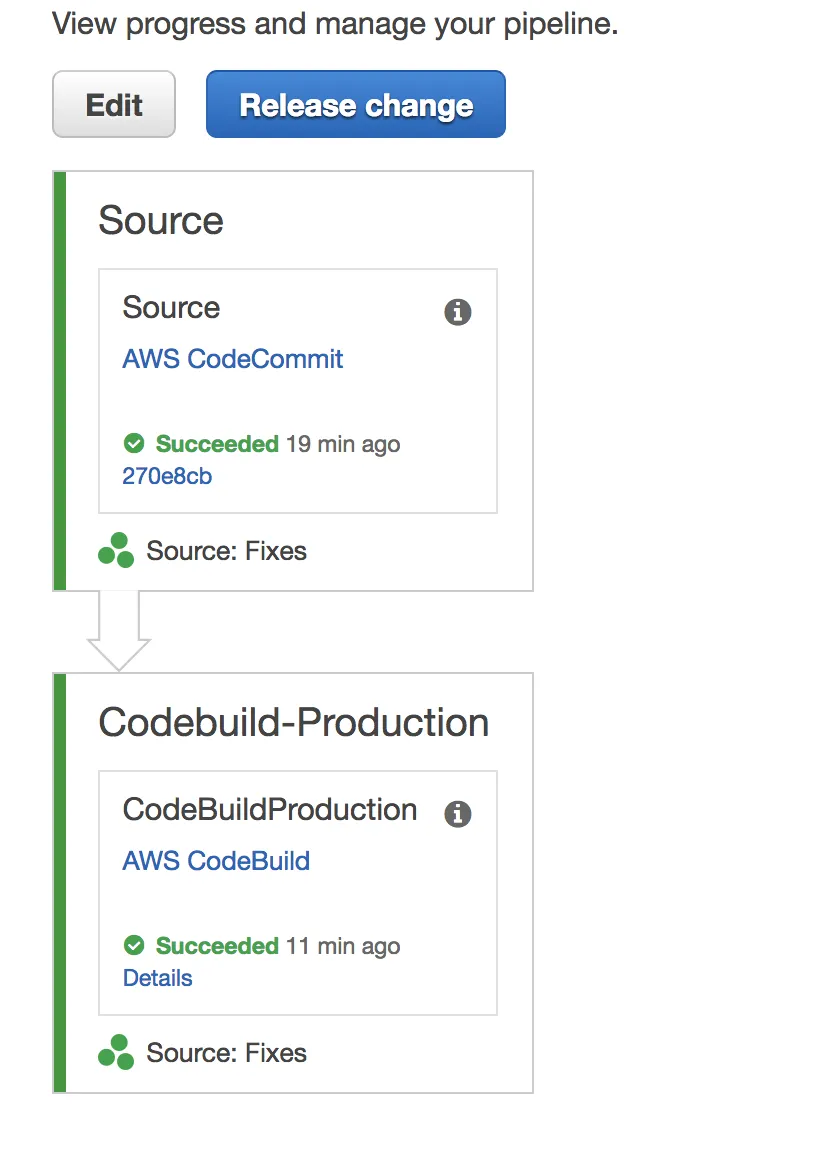Open commit 270e8cb
The image size is (816, 1150).
tap(167, 476)
